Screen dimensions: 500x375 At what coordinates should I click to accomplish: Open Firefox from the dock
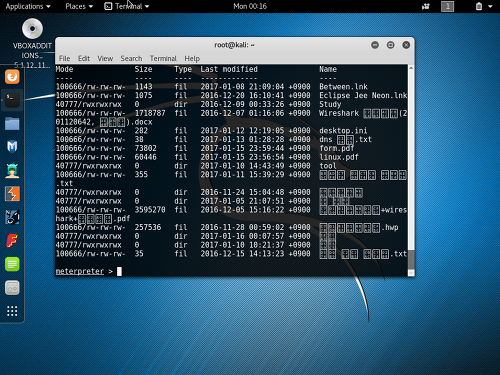tap(12, 77)
